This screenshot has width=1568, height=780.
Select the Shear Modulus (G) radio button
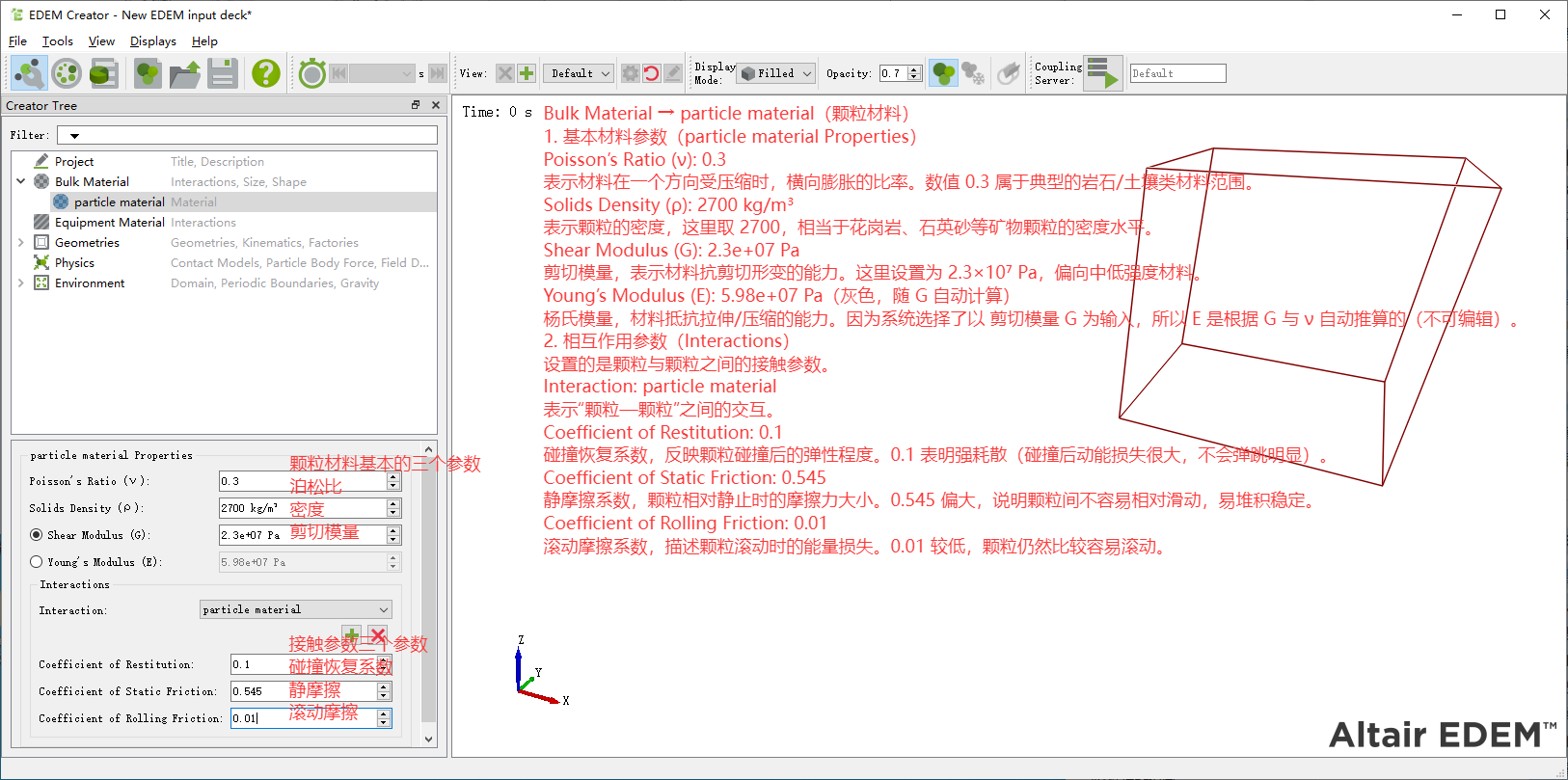(x=37, y=535)
